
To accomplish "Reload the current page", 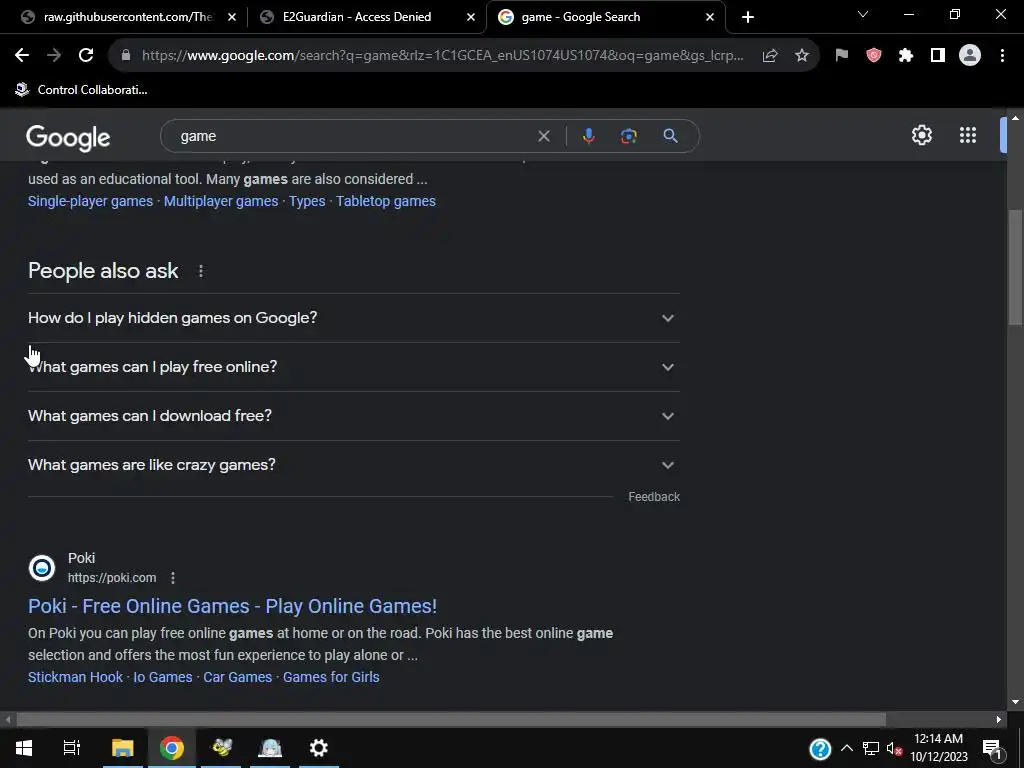I will (86, 56).
